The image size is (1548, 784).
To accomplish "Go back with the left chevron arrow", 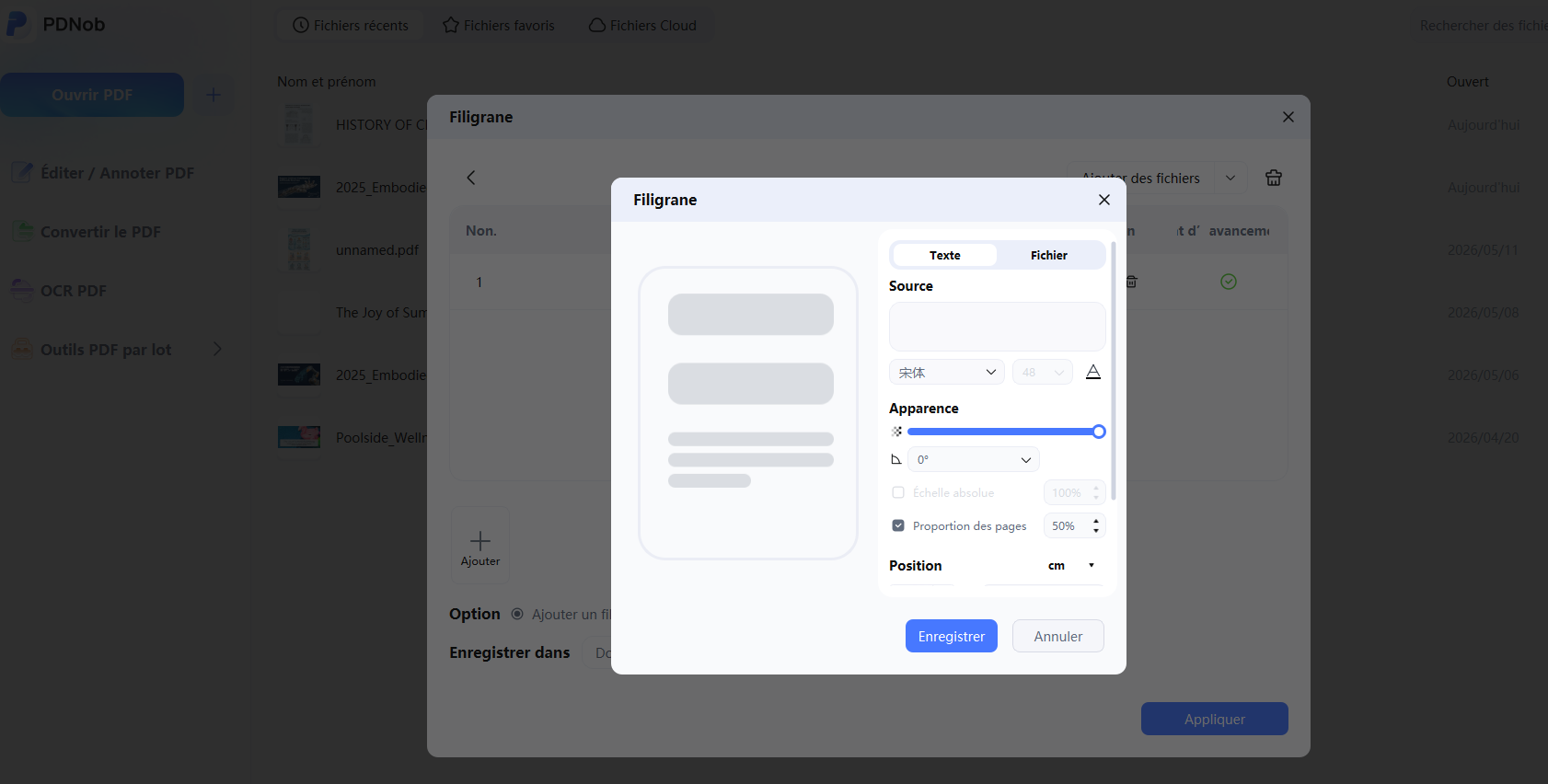I will point(470,178).
